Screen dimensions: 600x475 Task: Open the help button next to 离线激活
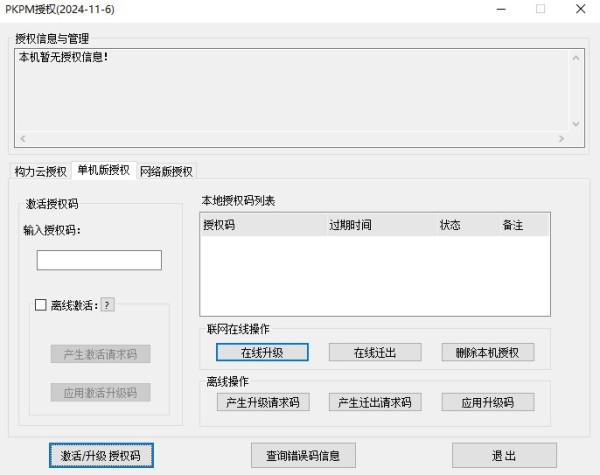click(x=108, y=305)
